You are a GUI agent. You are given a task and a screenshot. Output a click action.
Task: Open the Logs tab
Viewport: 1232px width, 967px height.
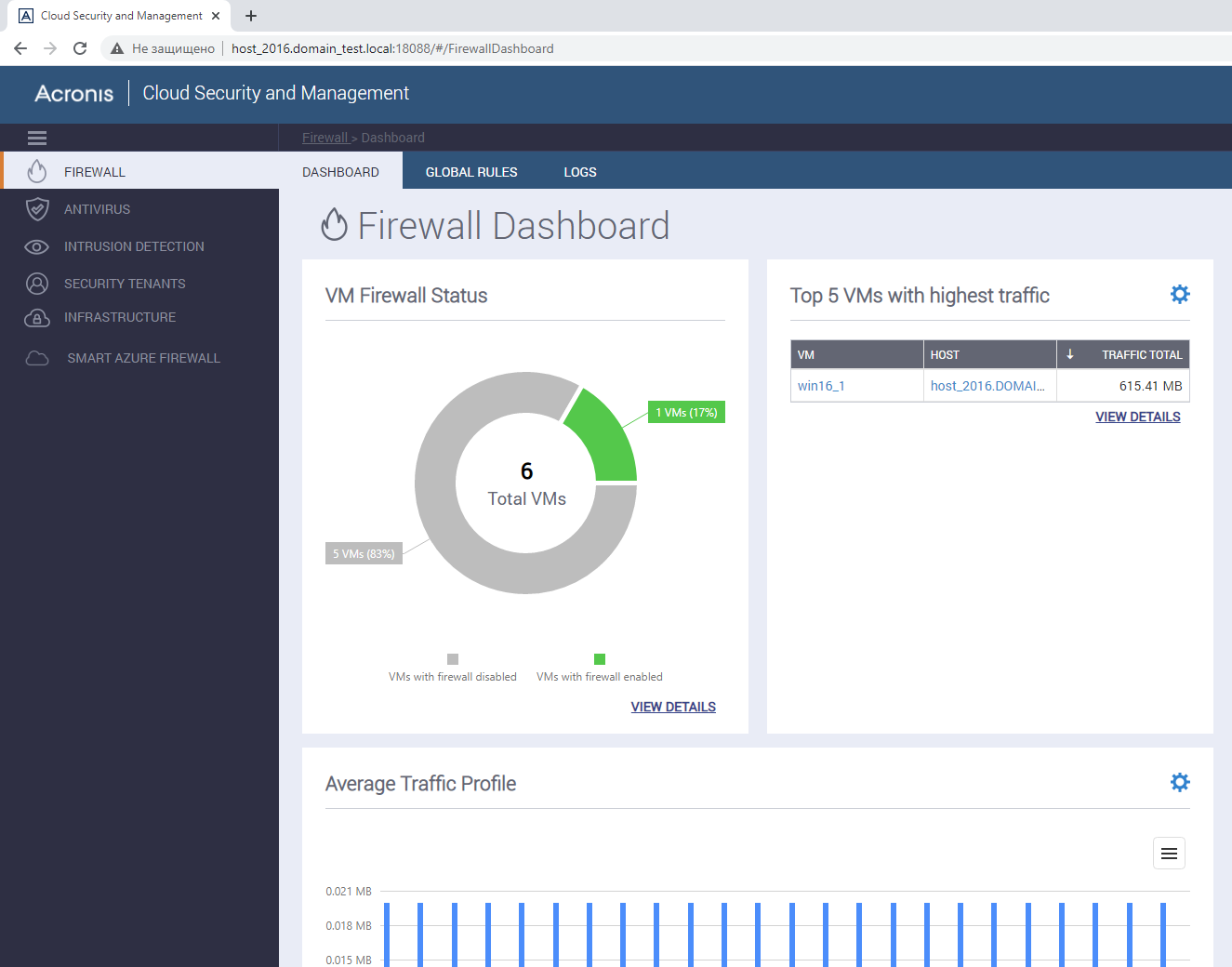[580, 172]
